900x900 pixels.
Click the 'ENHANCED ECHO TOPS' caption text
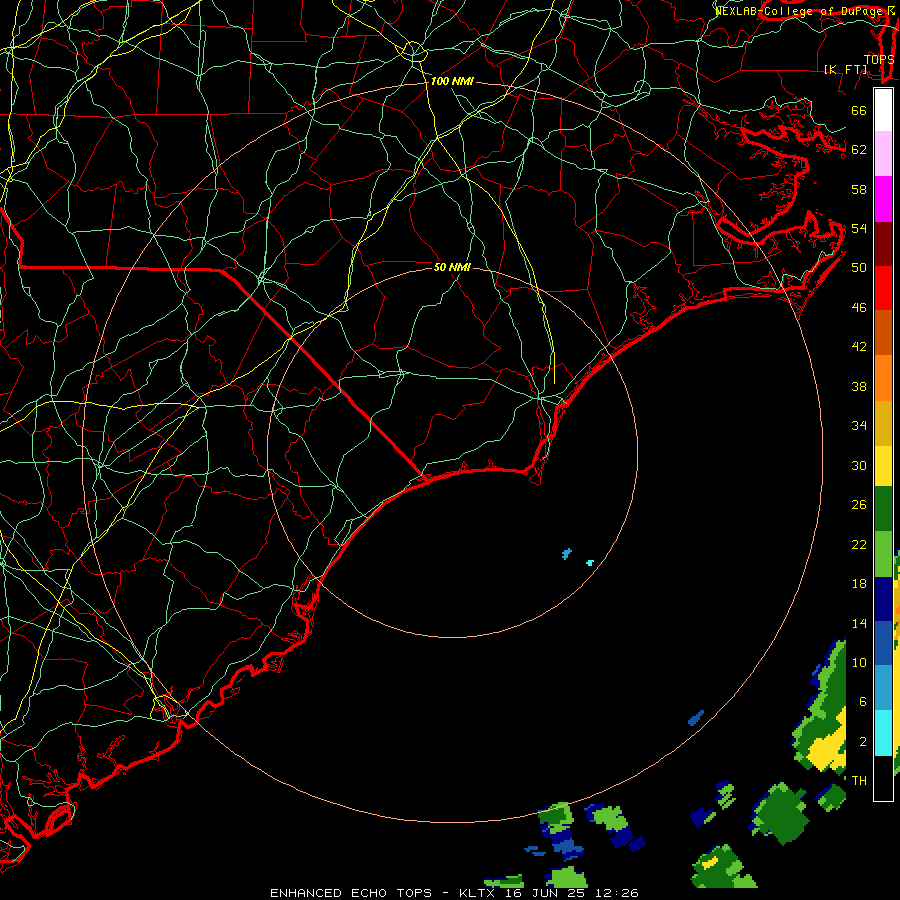click(351, 893)
